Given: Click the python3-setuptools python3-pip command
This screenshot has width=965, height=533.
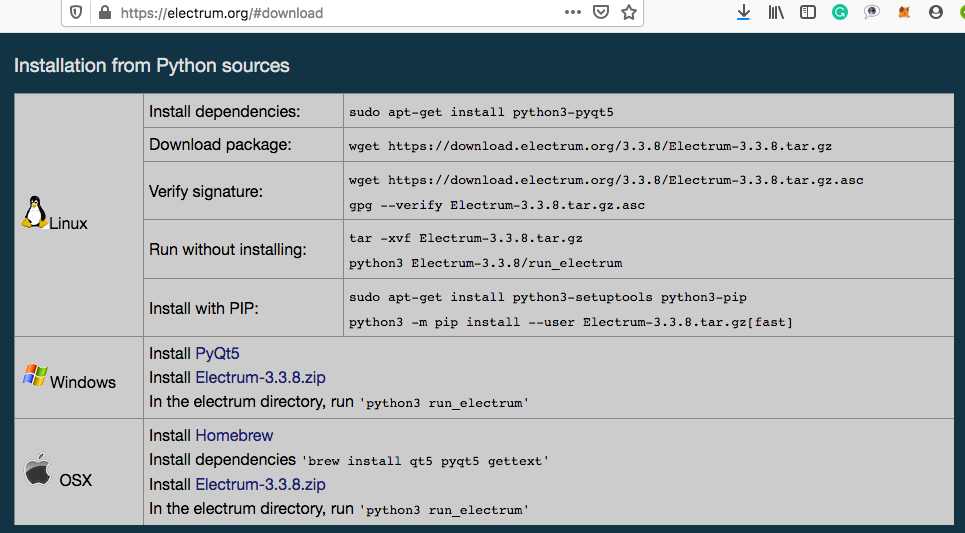Looking at the screenshot, I should tap(548, 297).
